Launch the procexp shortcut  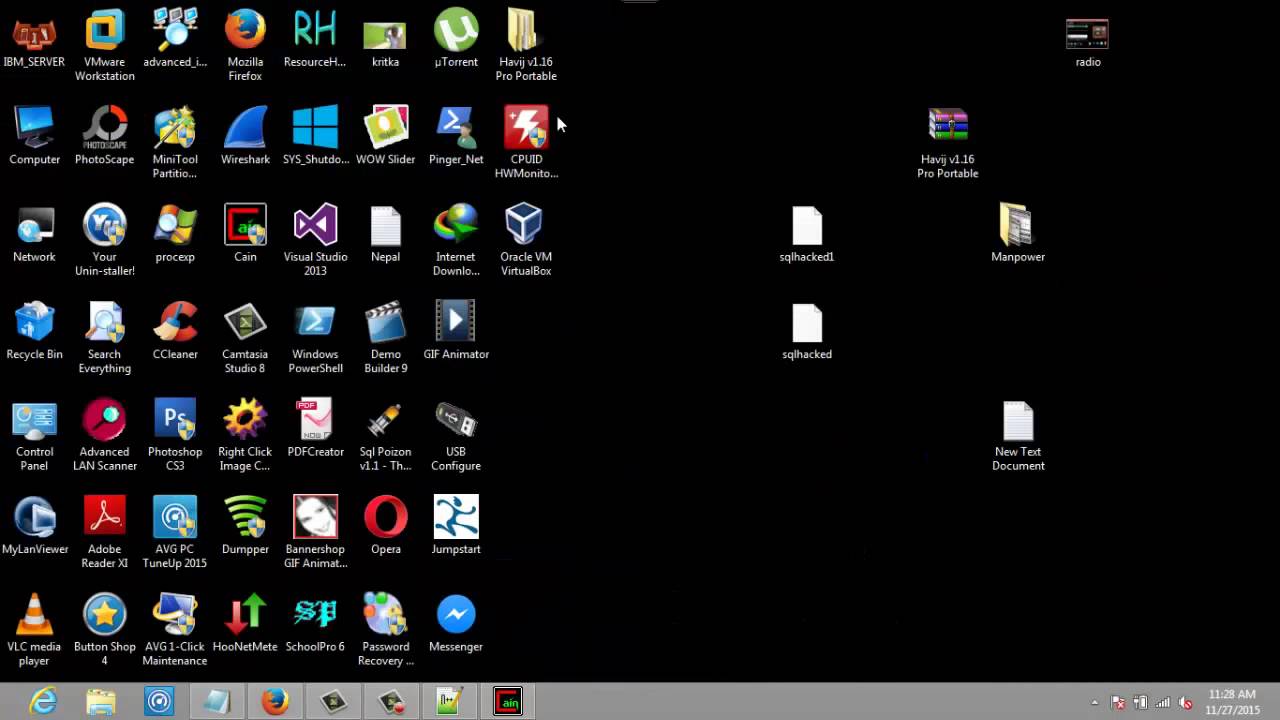pyautogui.click(x=175, y=235)
